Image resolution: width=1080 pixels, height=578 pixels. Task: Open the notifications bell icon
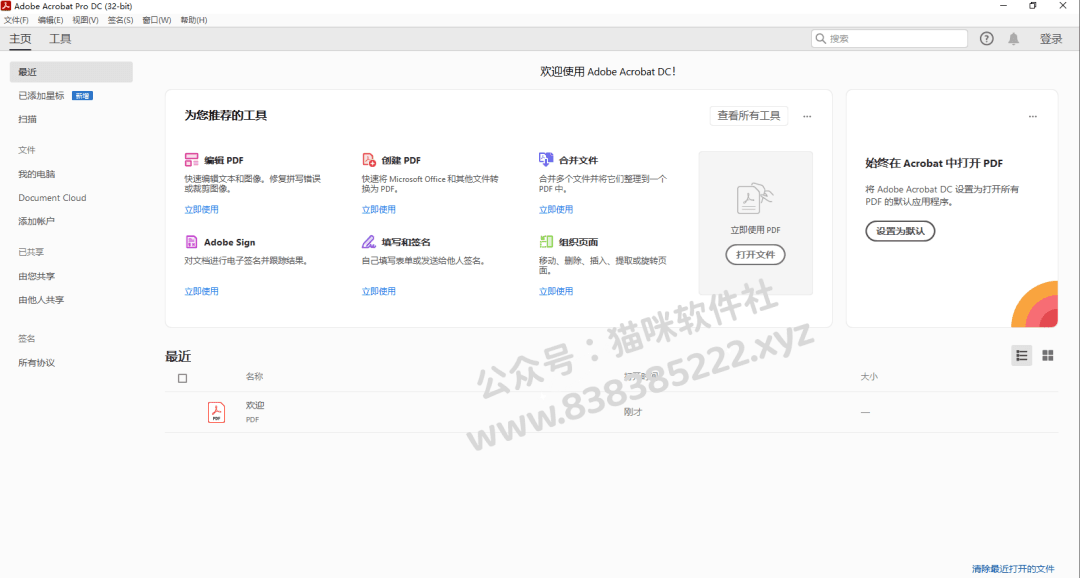point(1013,39)
